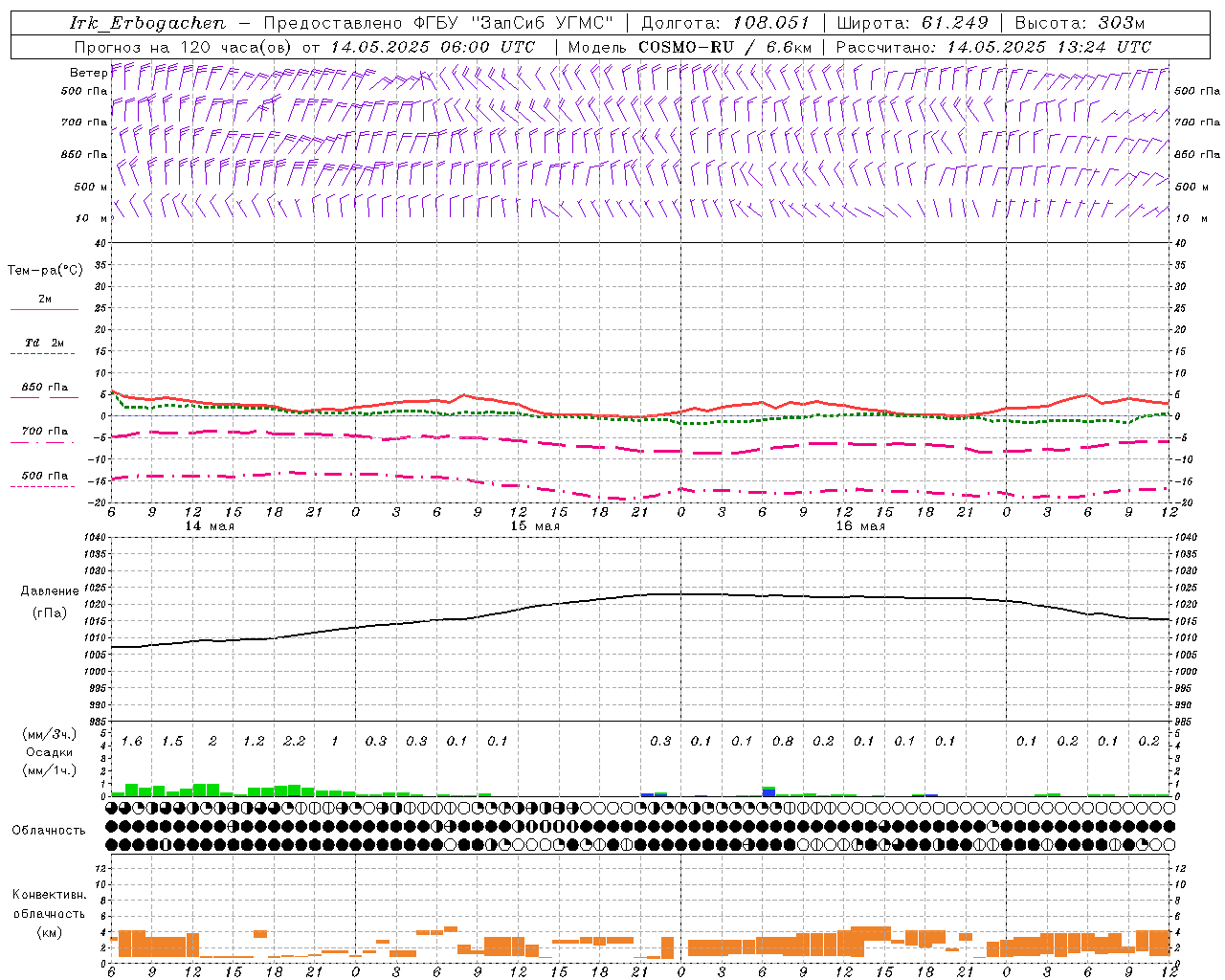
Task: Click the 'Облачность' cloudiness label
Action: click(x=49, y=831)
